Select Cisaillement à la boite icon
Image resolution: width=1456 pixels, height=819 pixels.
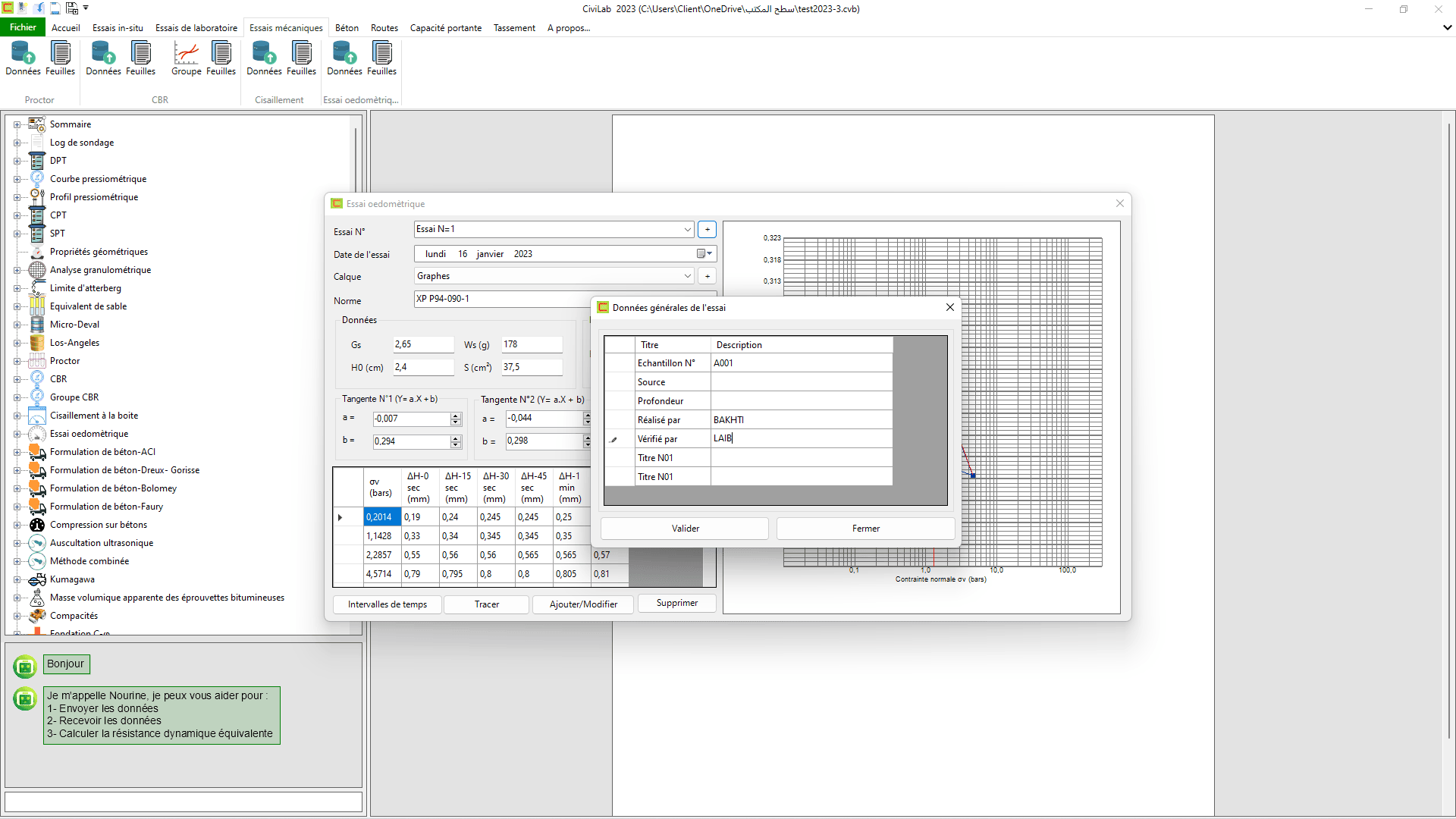tap(37, 416)
